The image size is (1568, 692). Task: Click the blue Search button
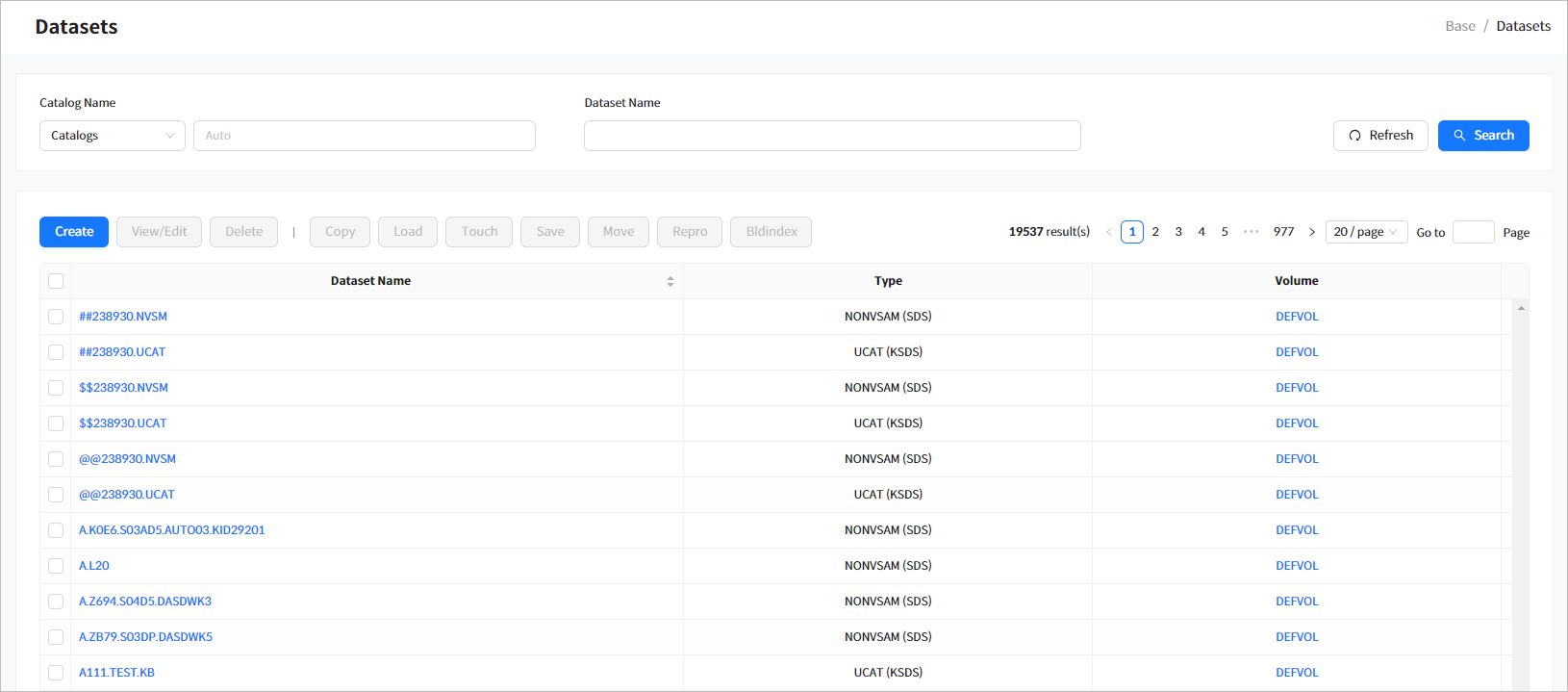coord(1482,136)
